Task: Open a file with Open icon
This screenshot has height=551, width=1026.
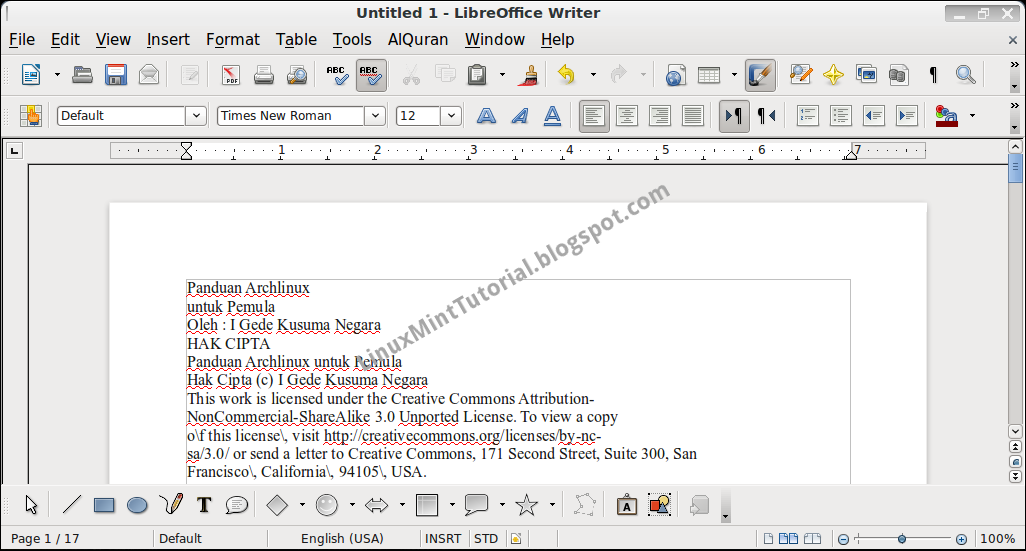Action: (x=82, y=75)
